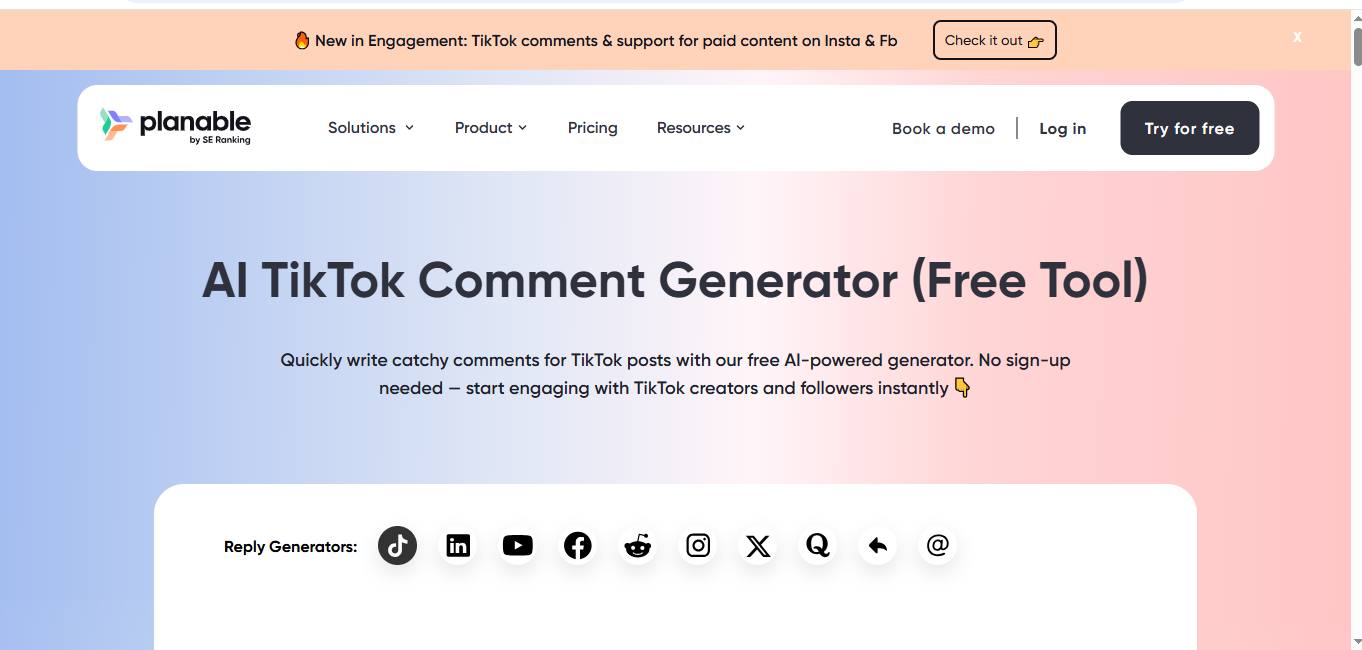Select the TikTok reply generator icon
1362x650 pixels.
click(397, 546)
